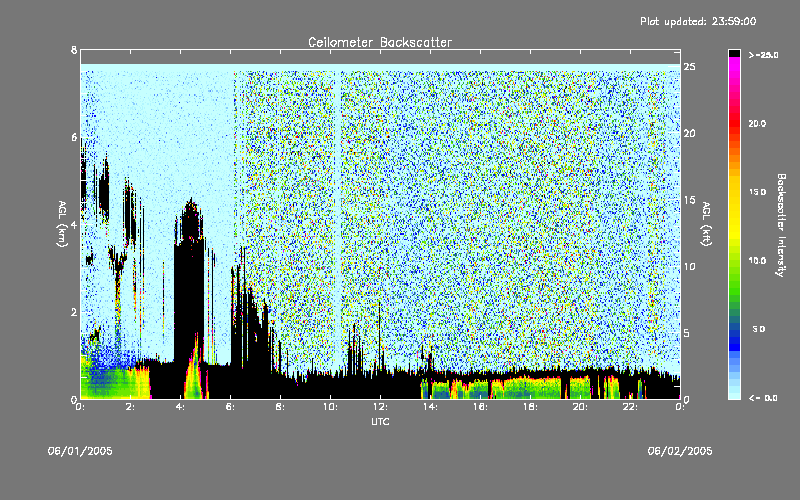The image size is (800, 500).
Task: Select the start date 06/01/2005
Action: coord(80,451)
